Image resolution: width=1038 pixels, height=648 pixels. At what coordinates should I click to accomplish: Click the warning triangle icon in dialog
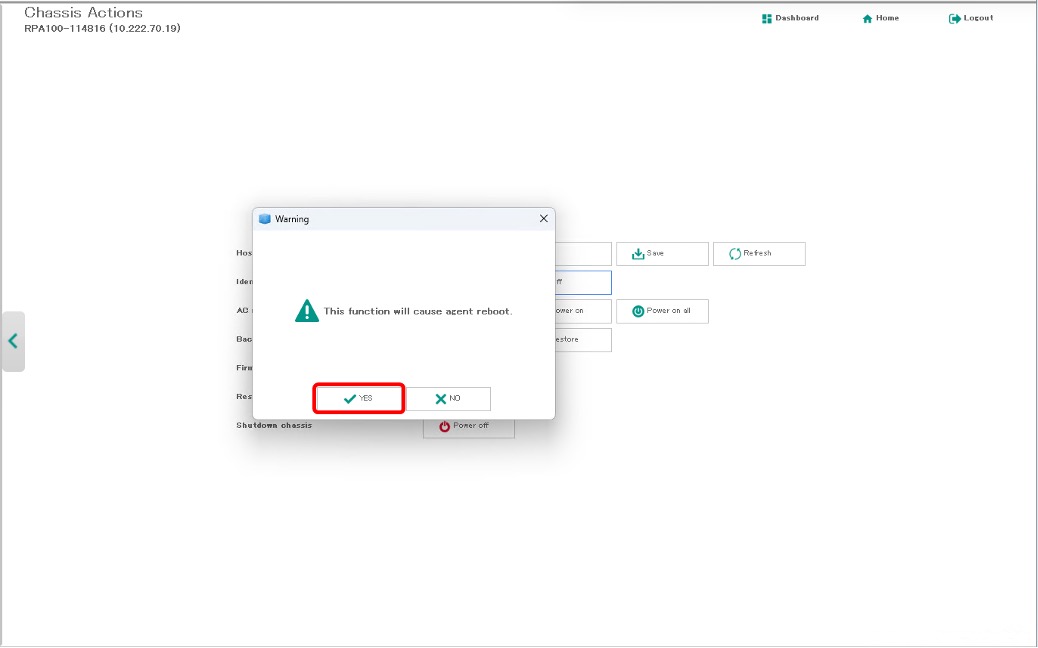coord(307,311)
